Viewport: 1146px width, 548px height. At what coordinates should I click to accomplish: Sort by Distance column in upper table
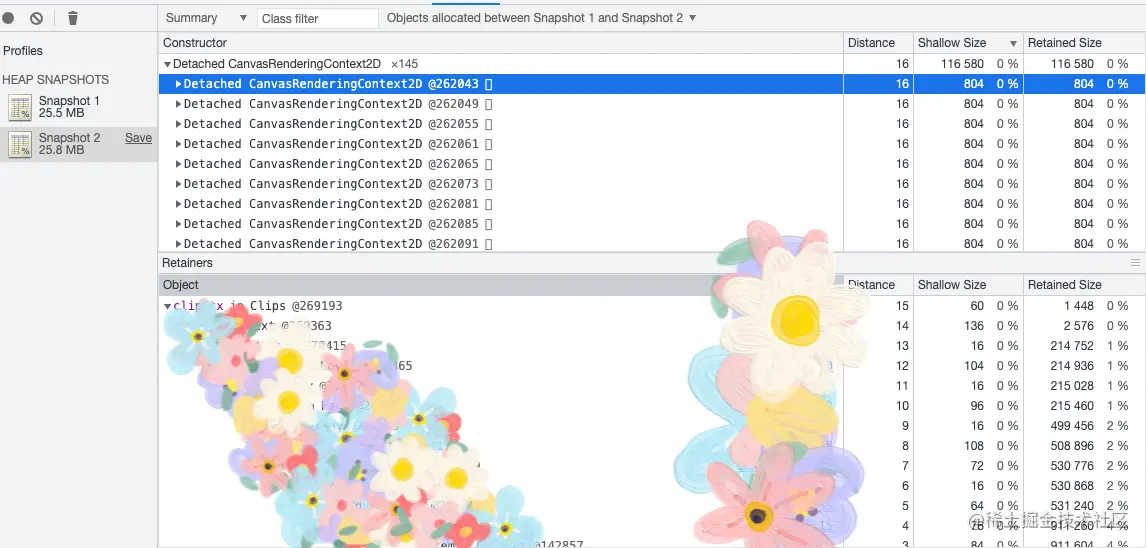coord(878,43)
